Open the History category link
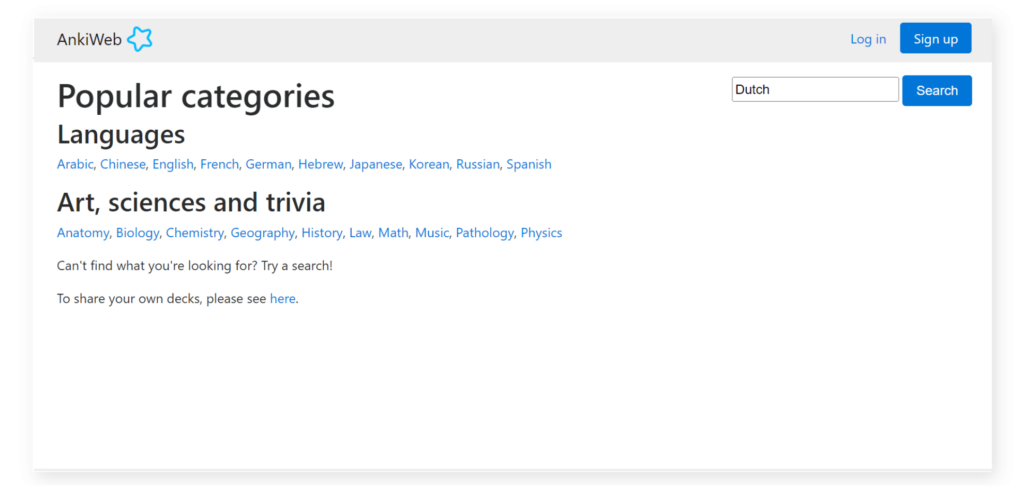This screenshot has width=1024, height=491. tap(321, 233)
